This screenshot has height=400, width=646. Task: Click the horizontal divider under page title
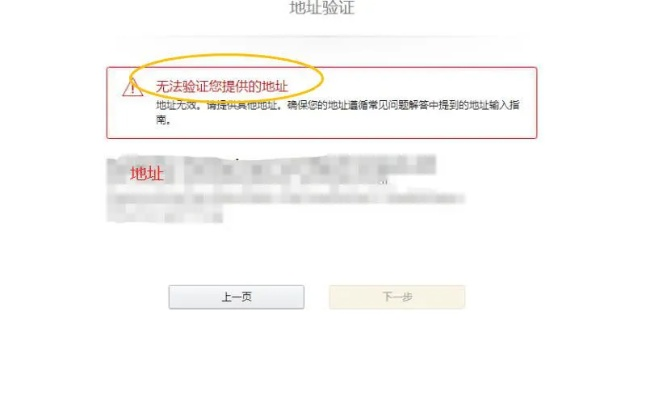click(322, 36)
